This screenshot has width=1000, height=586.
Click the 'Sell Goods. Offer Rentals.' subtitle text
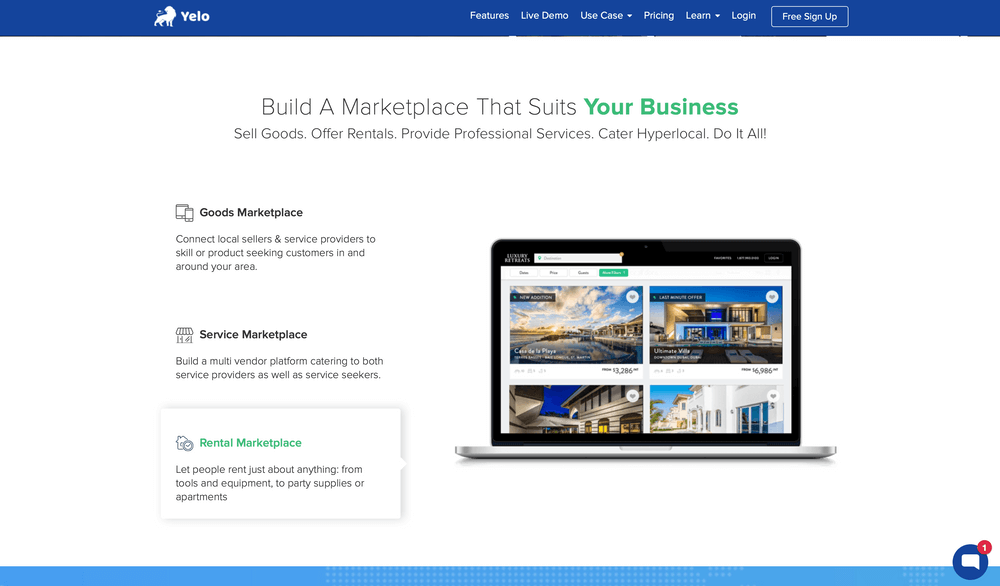tap(500, 134)
